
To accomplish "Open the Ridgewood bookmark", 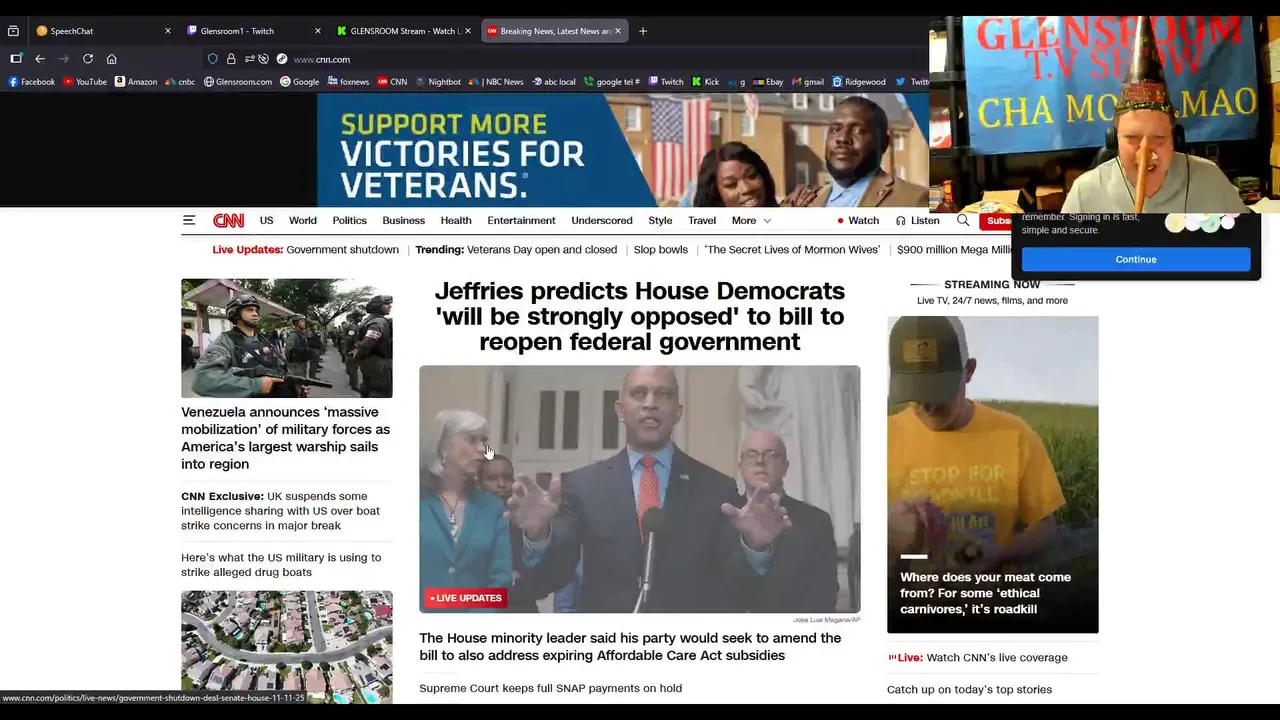I will 859,82.
